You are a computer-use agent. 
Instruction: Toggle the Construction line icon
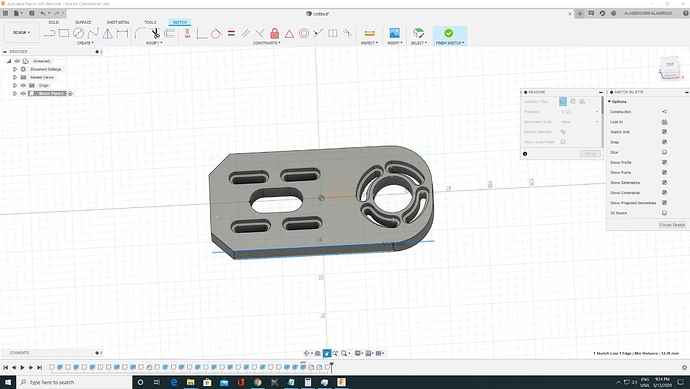coord(664,112)
